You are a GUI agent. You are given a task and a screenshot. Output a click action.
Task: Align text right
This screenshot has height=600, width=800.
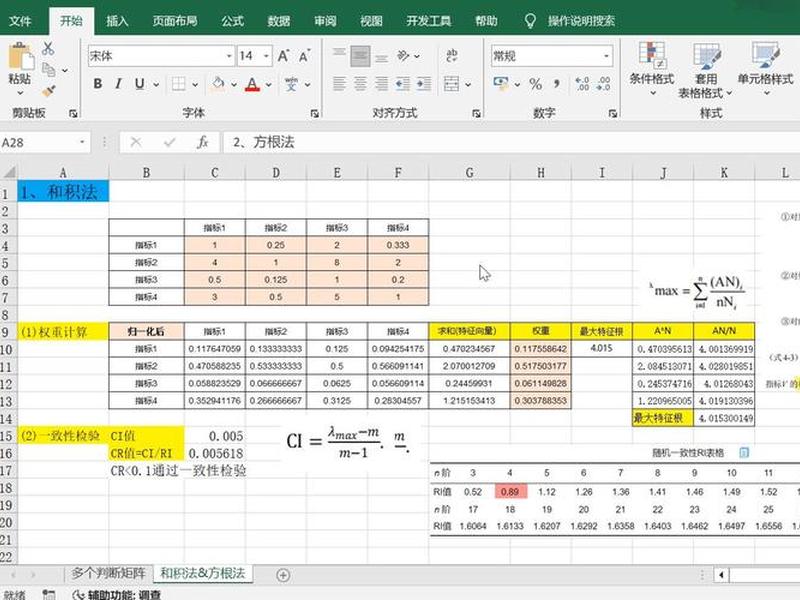tap(381, 84)
